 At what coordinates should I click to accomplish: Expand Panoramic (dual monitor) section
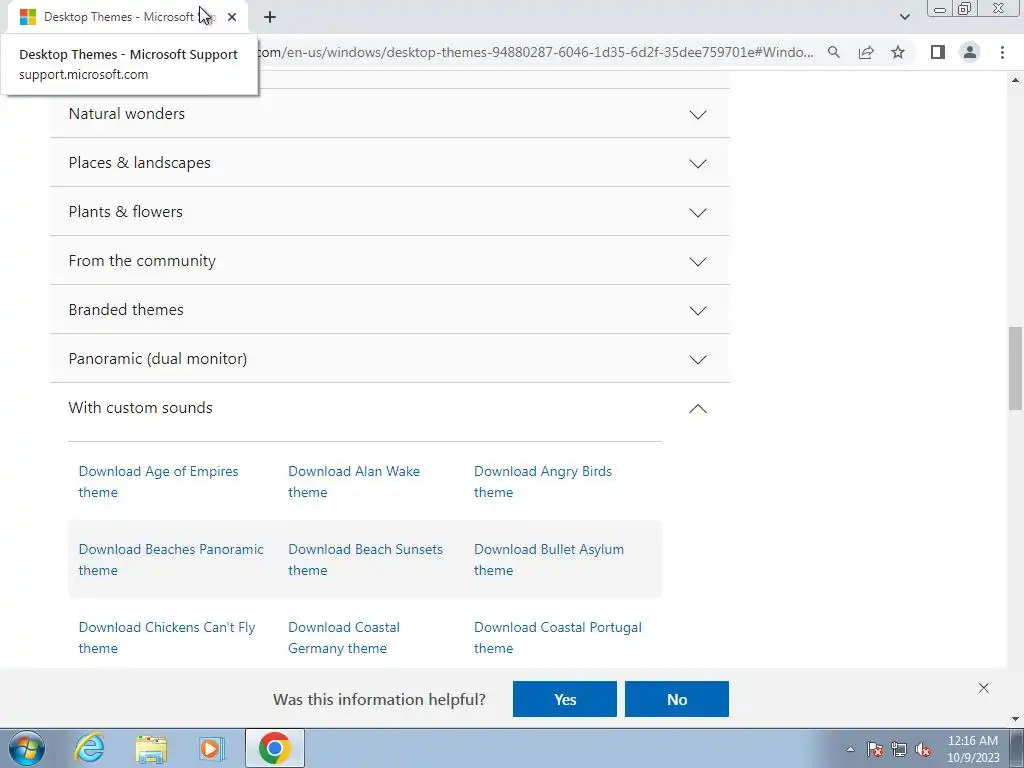pos(390,359)
